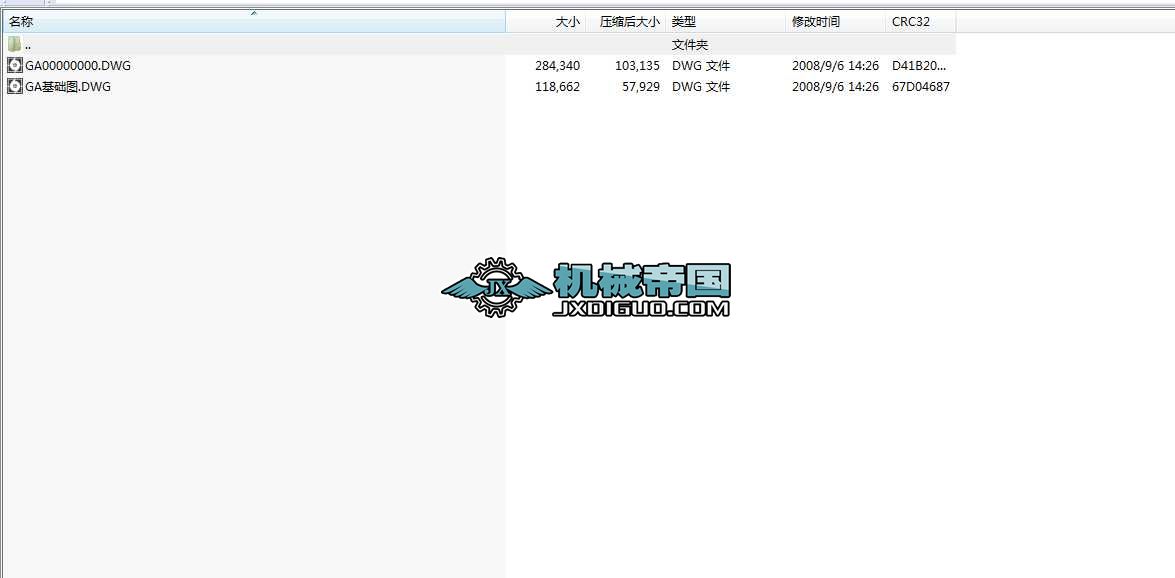Open the parent directory via the ".." entry
Screen dimensions: 1175x578
[27, 43]
